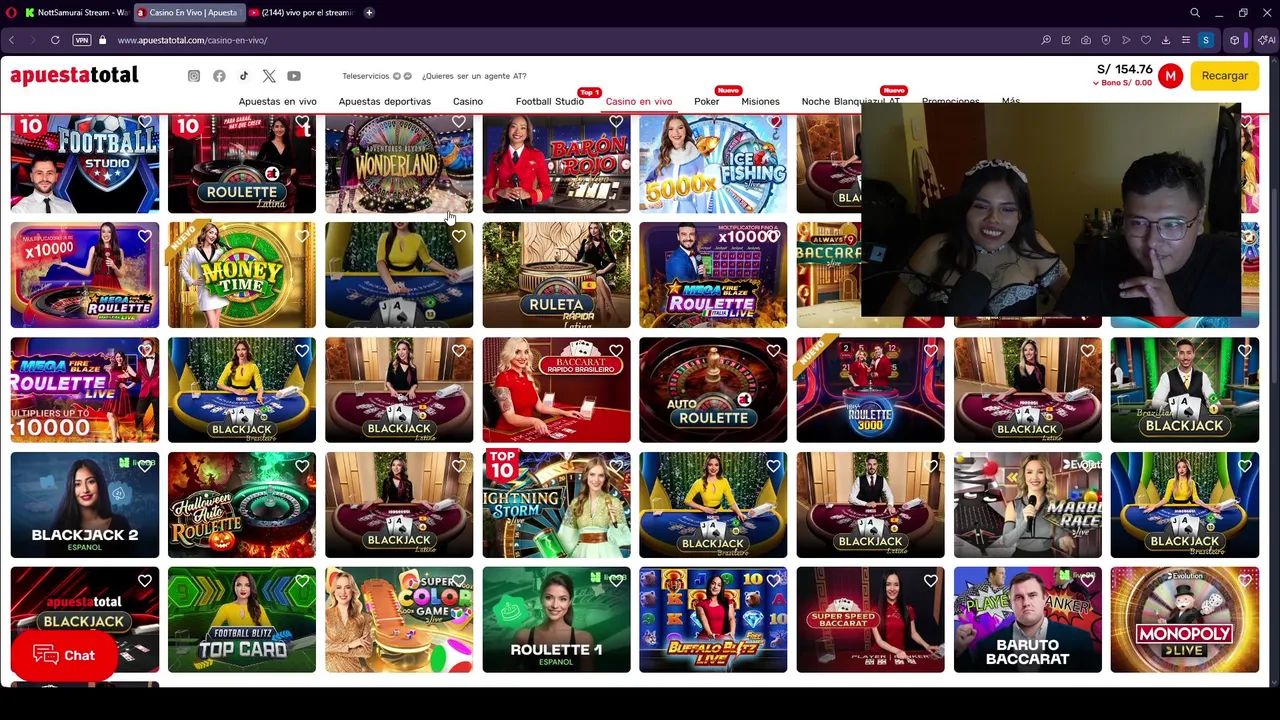This screenshot has width=1280, height=720.
Task: Open Lightning Storm game thumbnail
Action: click(x=556, y=505)
